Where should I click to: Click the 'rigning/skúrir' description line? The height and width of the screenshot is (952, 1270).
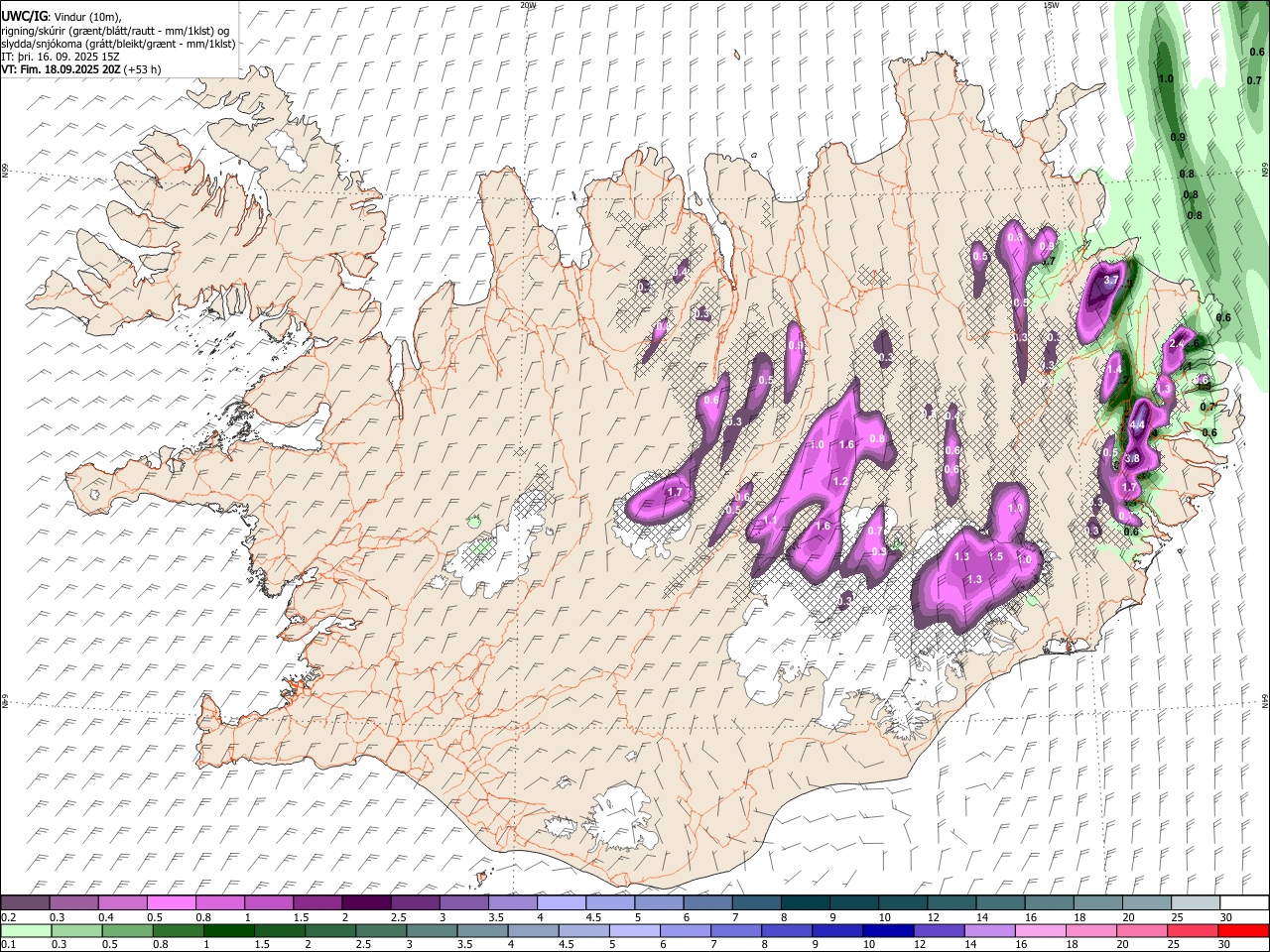pos(115,31)
